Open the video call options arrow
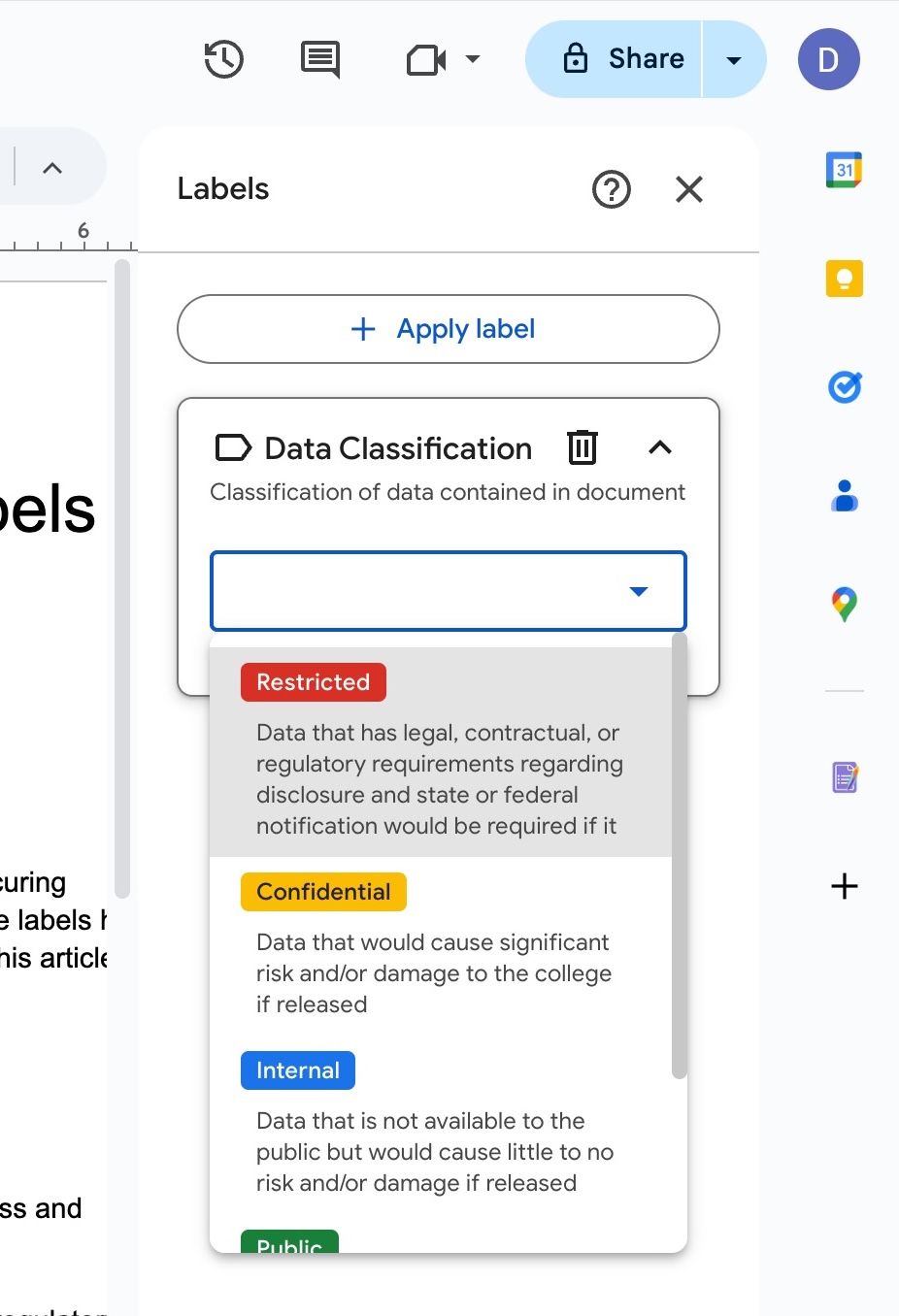899x1316 pixels. point(473,59)
